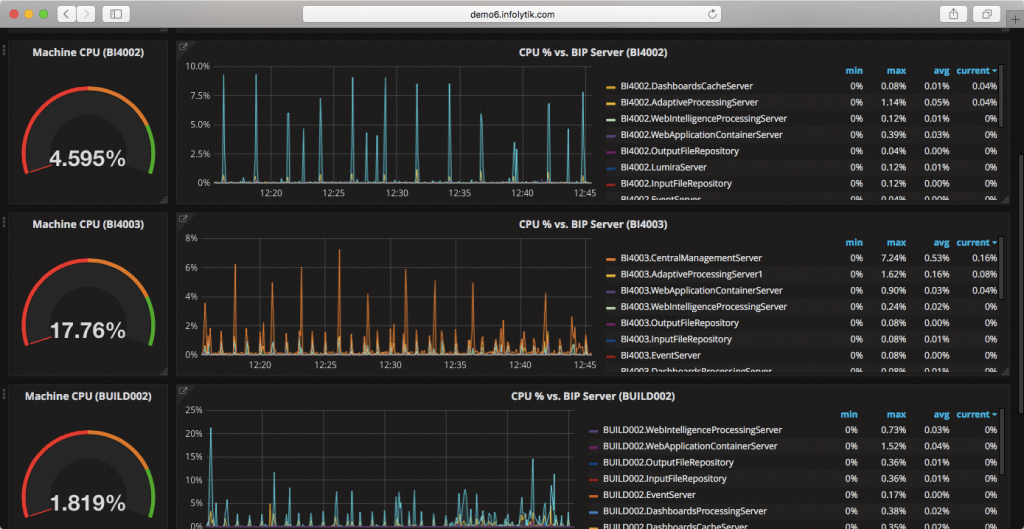This screenshot has width=1024, height=529.
Task: Click the Safari forward navigation arrow
Action: click(x=87, y=14)
